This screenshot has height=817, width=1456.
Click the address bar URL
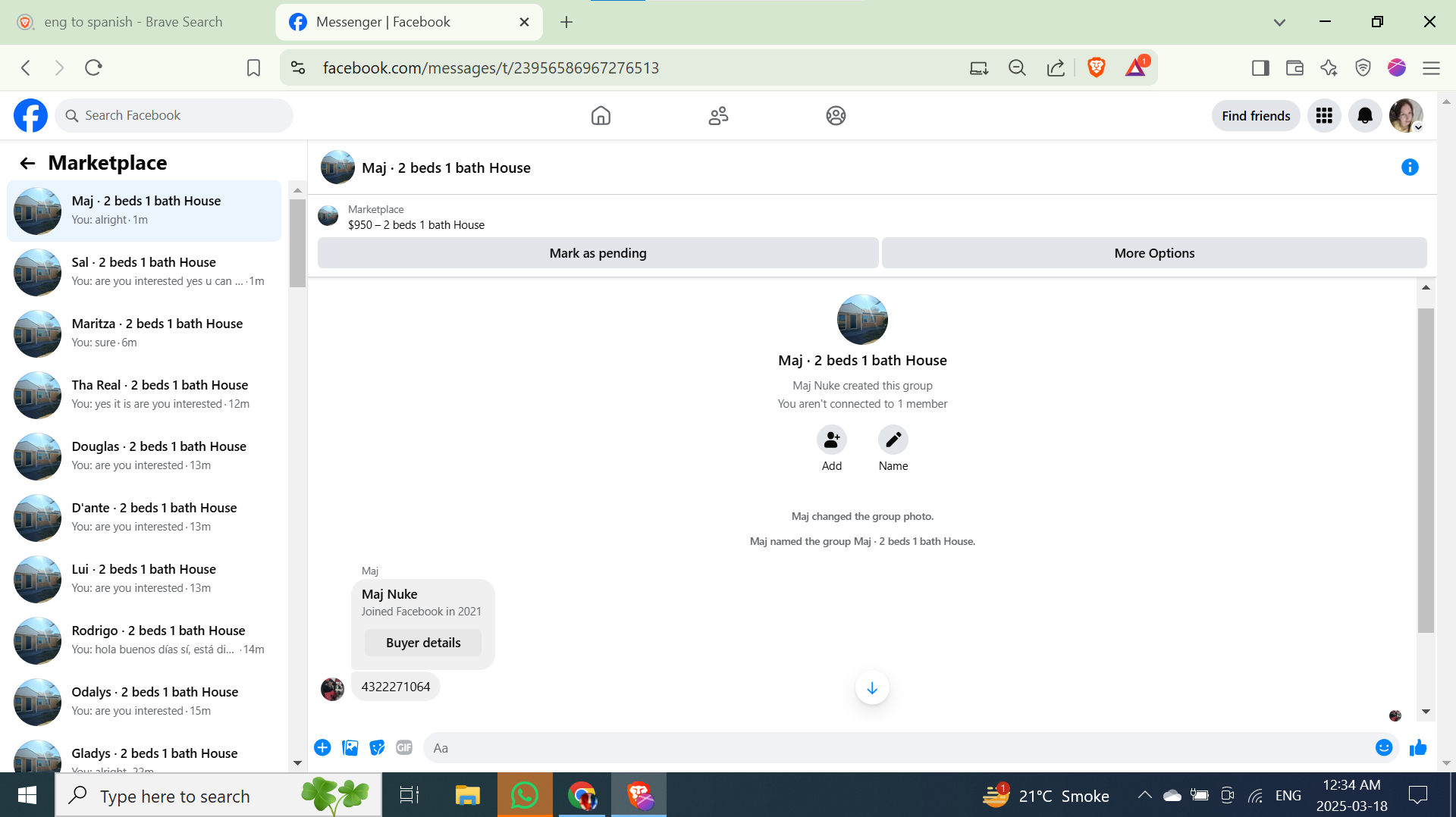coord(491,68)
